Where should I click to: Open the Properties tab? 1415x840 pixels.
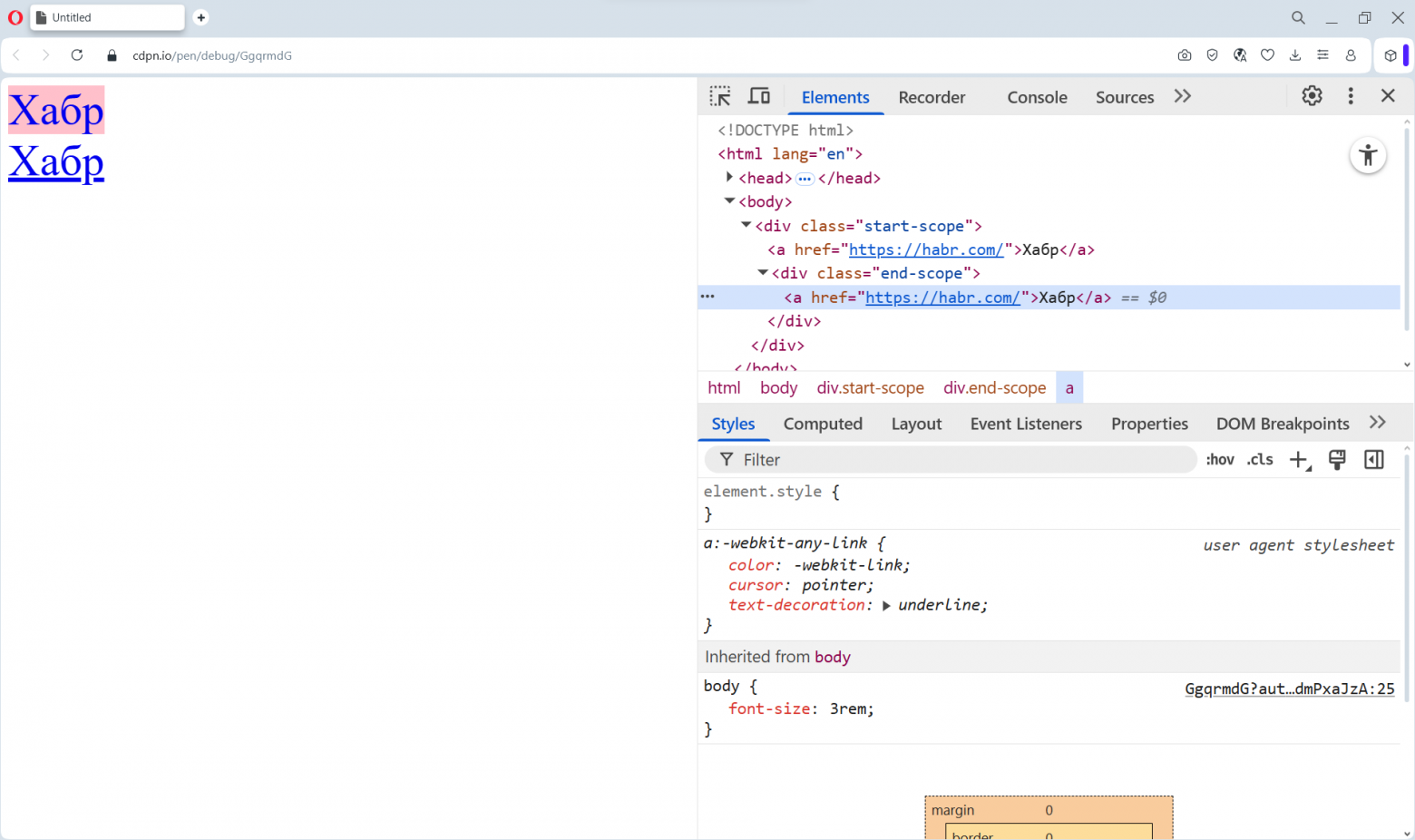(x=1149, y=424)
